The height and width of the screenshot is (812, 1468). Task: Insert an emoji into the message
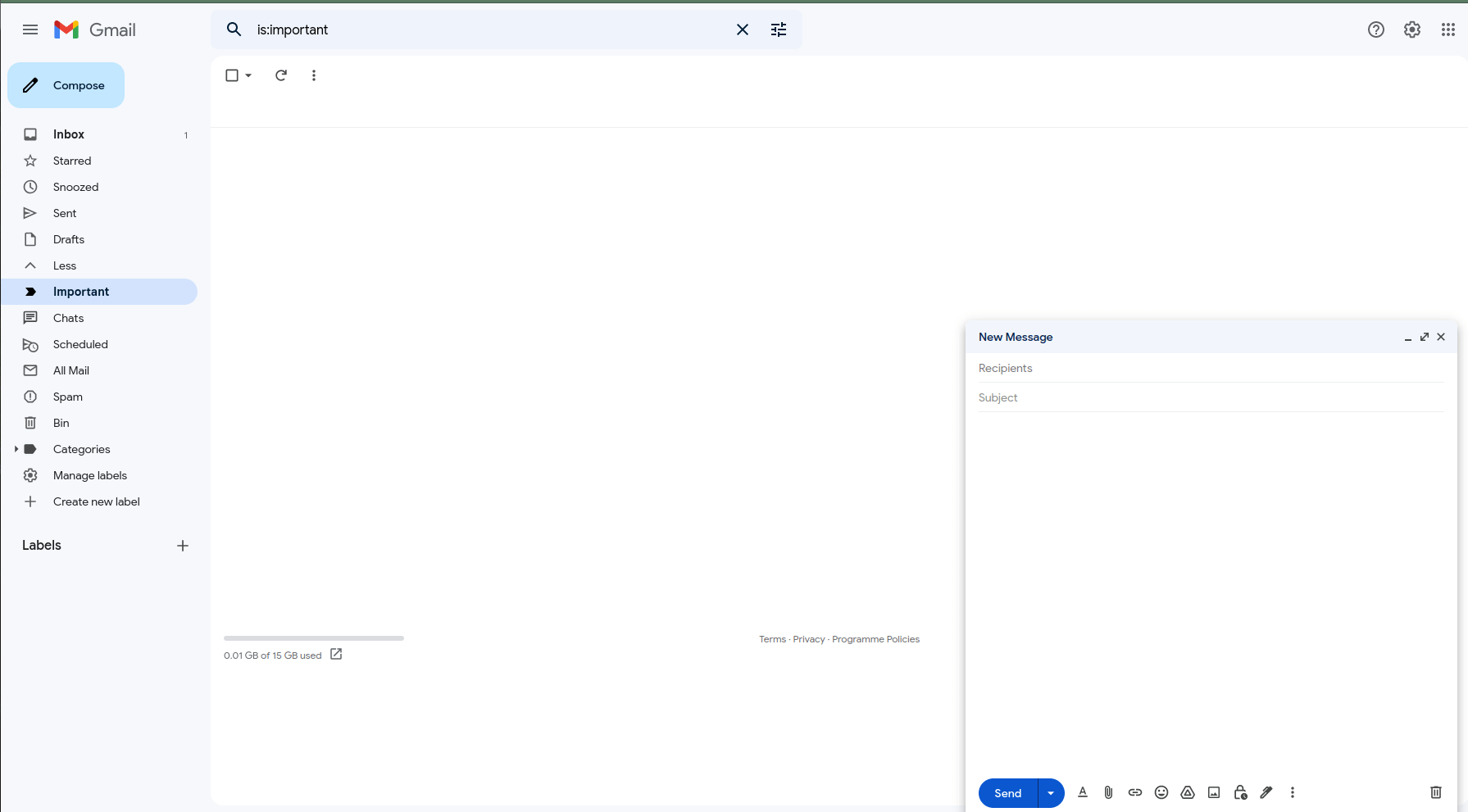(x=1161, y=792)
